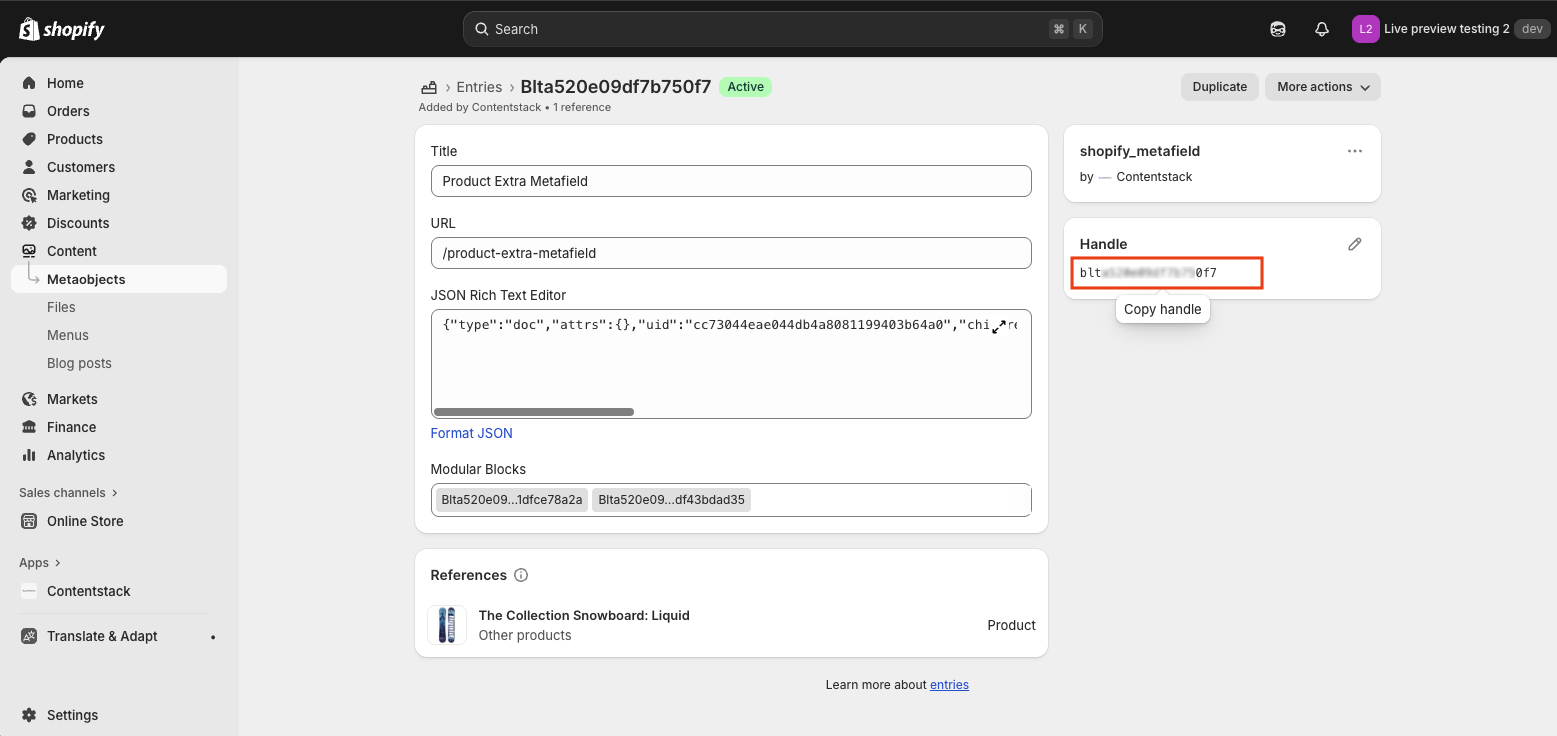Image resolution: width=1557 pixels, height=736 pixels.
Task: Open the notifications bell
Action: 1322,29
